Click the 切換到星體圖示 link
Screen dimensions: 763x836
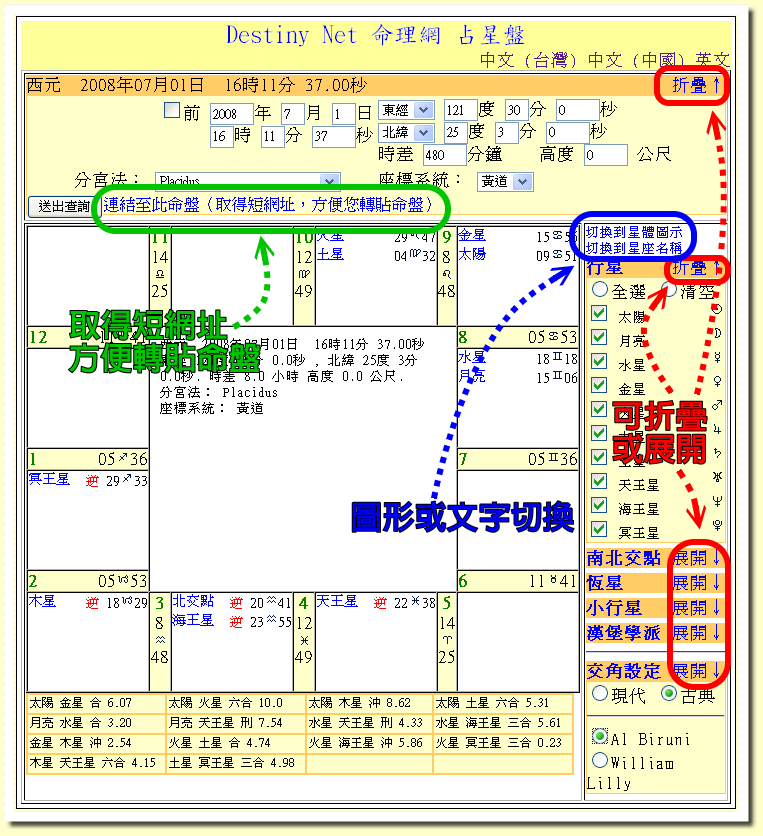click(634, 232)
